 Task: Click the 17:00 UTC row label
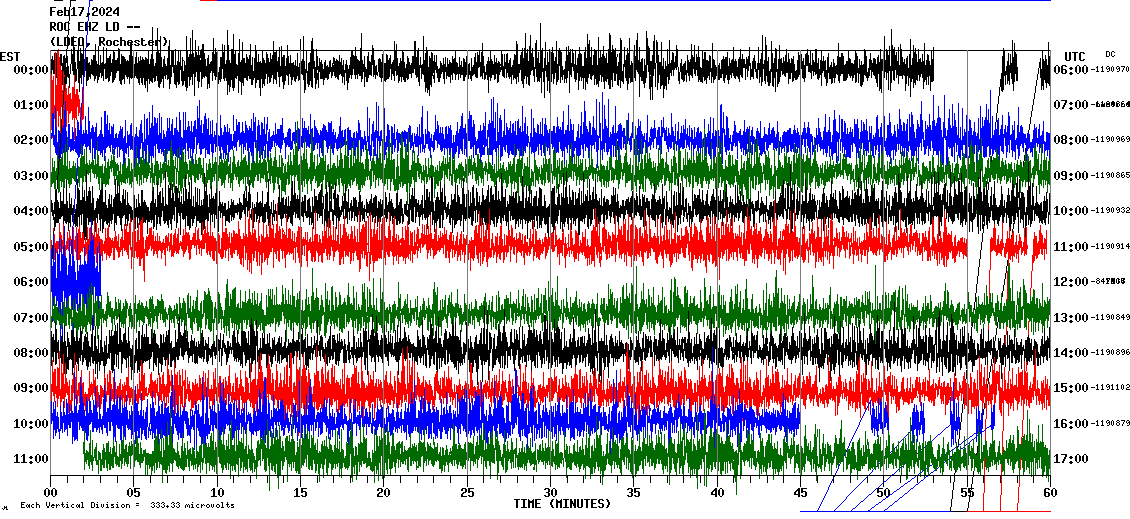(x=1071, y=459)
